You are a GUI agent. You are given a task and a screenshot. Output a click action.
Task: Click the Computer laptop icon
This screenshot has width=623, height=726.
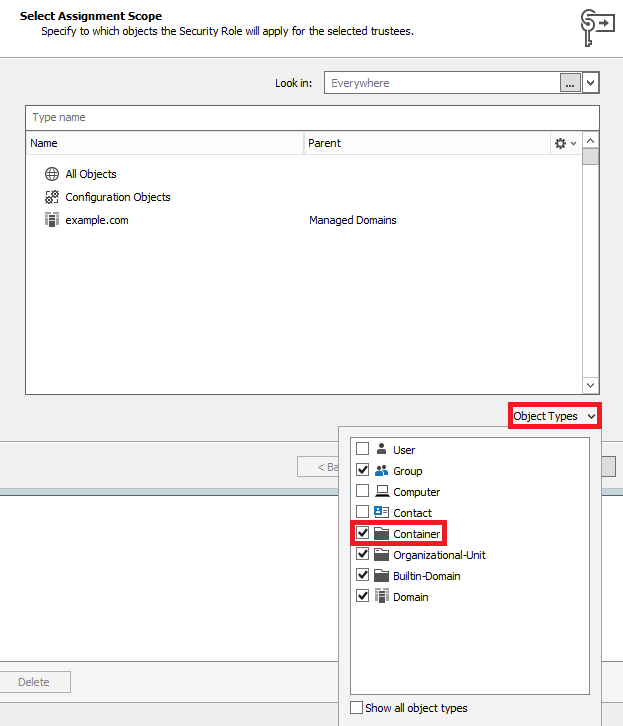pyautogui.click(x=381, y=492)
